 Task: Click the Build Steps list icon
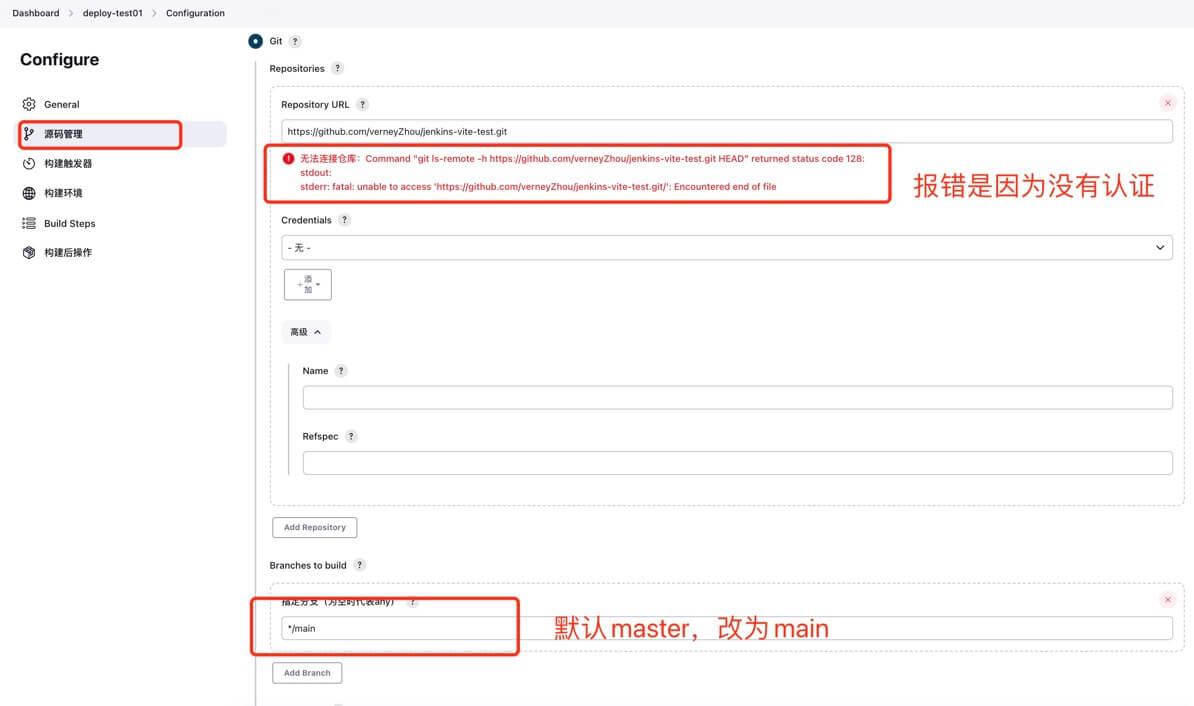29,223
